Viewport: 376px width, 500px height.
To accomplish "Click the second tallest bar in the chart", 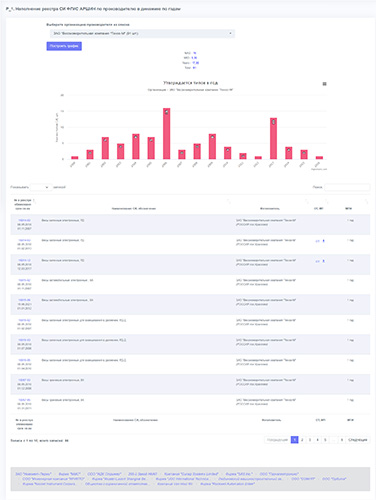I will coord(273,138).
